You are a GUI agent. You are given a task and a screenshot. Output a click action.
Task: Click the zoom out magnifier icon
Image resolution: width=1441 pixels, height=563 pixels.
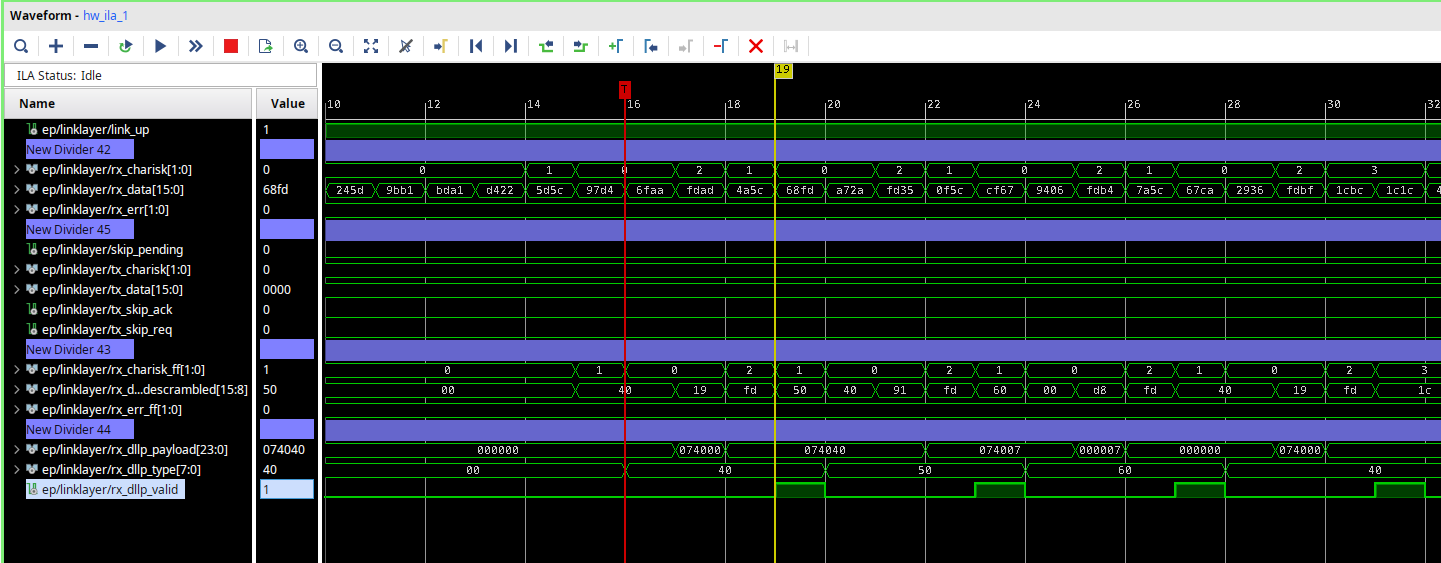click(x=336, y=46)
